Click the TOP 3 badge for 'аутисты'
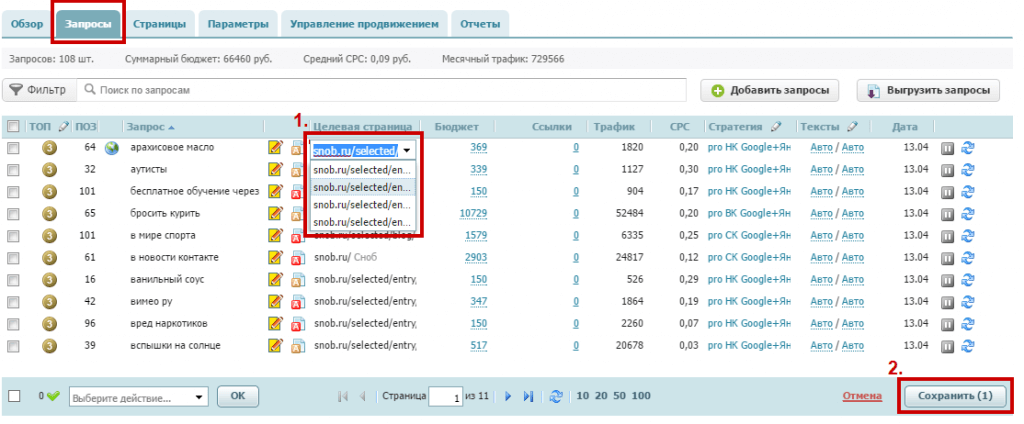This screenshot has height=424, width=1024. click(x=49, y=170)
